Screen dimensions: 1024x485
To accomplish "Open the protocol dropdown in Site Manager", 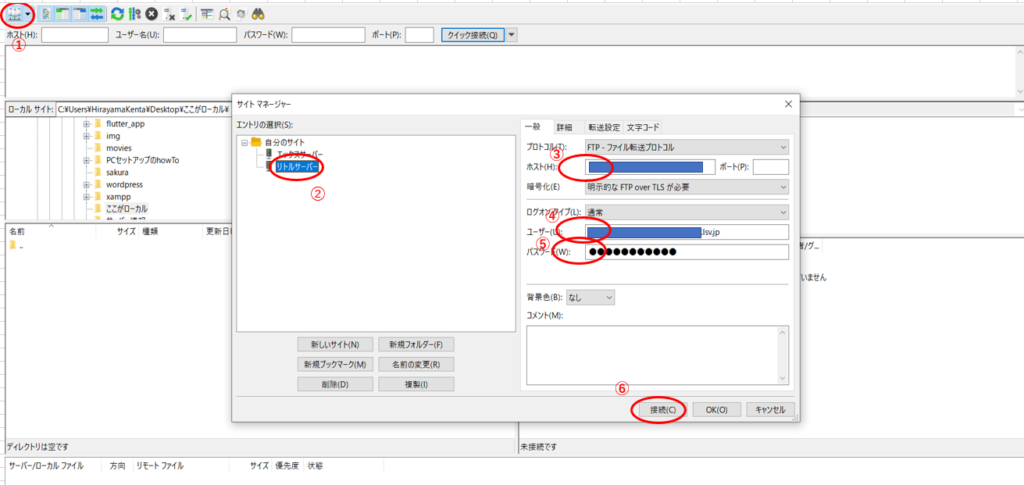I will (686, 147).
